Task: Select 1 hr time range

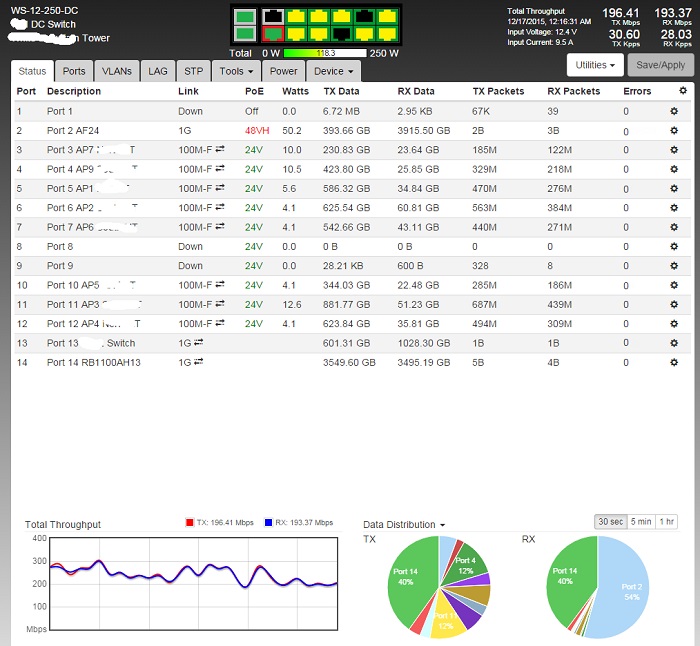Action: (667, 521)
